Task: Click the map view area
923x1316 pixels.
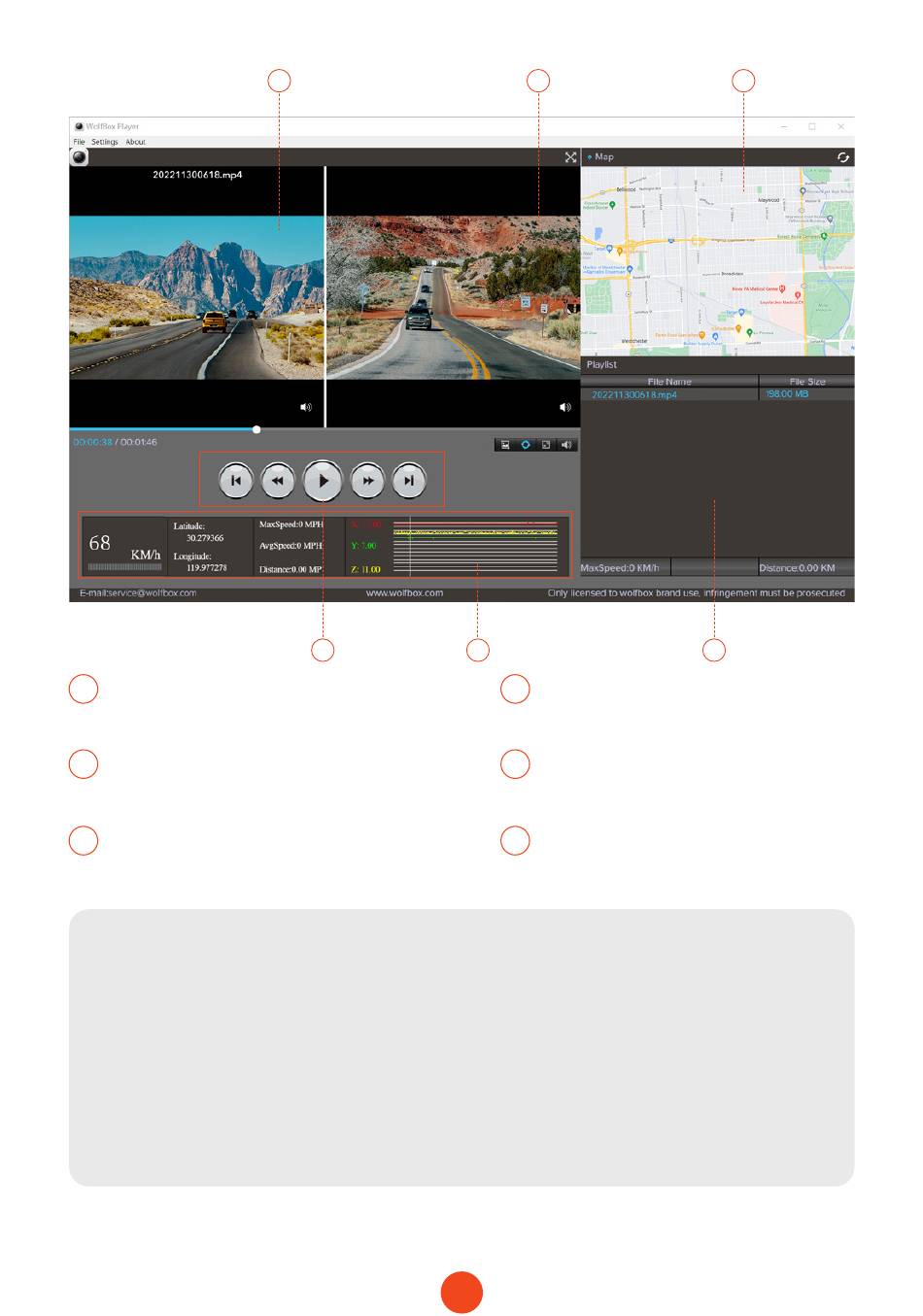Action: coord(718,260)
